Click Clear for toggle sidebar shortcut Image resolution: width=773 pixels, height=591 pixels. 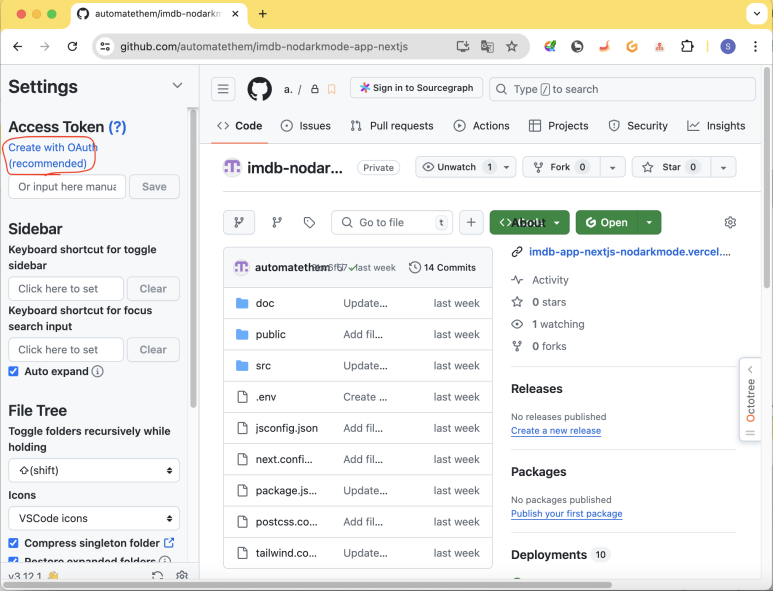click(x=153, y=288)
